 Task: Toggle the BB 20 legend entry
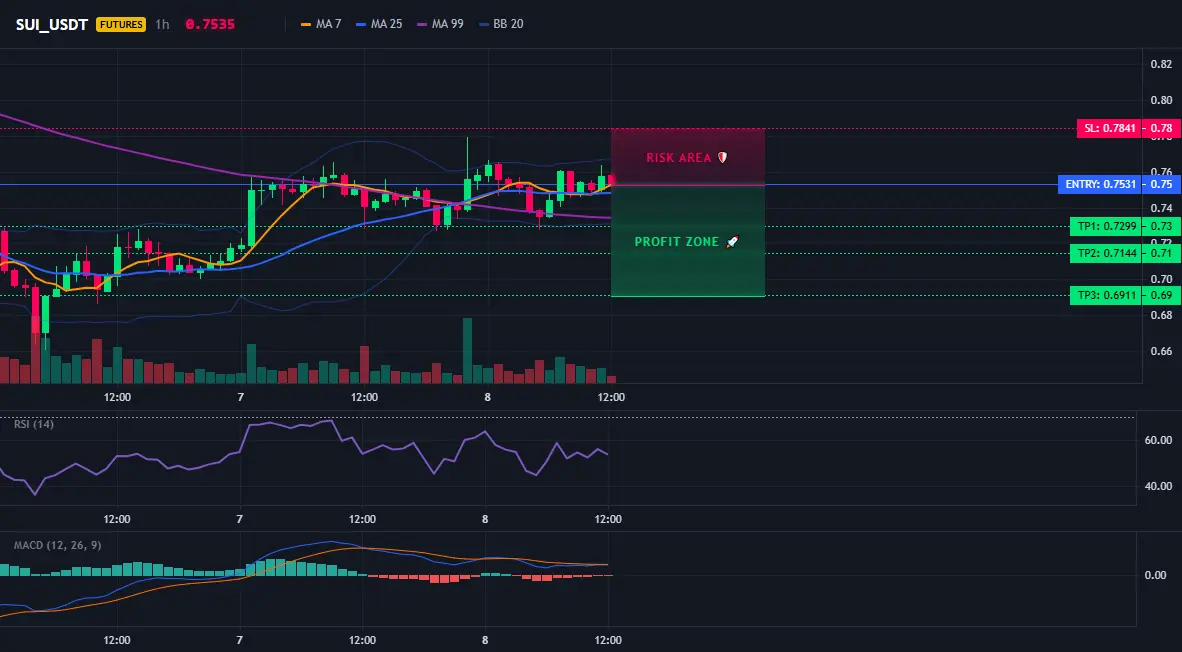tap(501, 24)
